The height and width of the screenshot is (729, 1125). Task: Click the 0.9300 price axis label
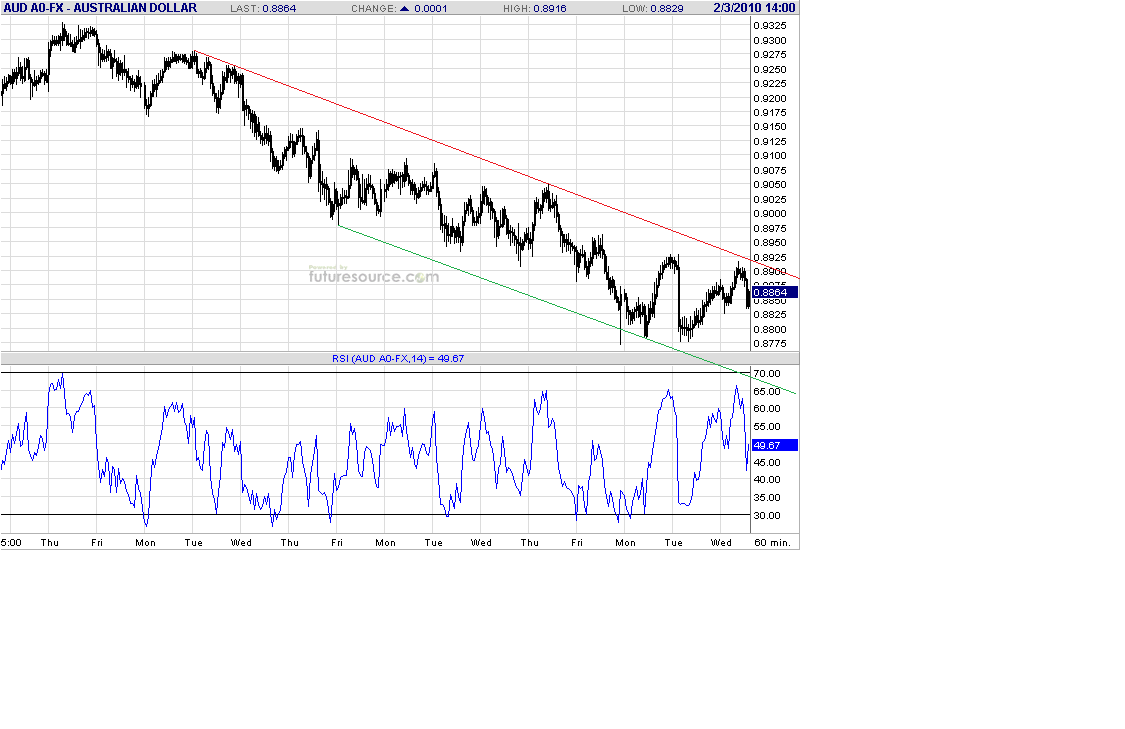tap(770, 40)
